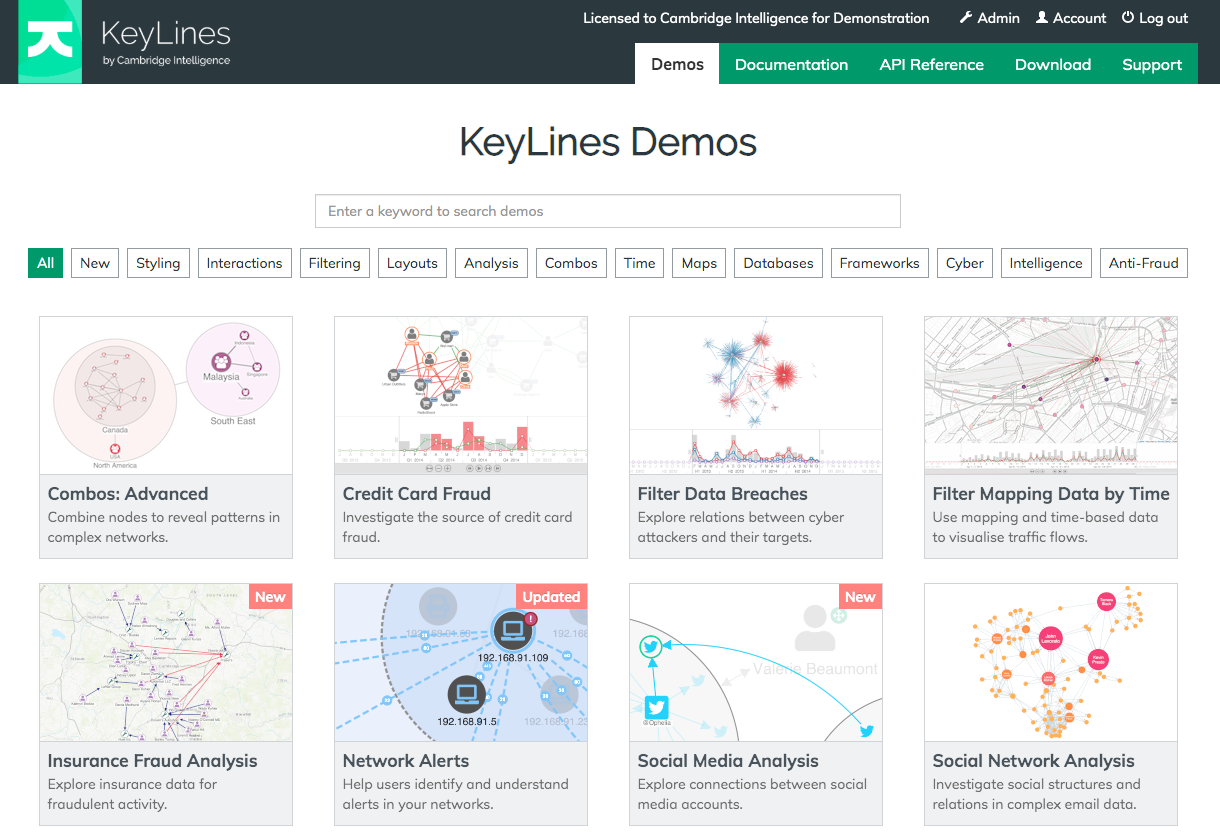Viewport: 1220px width, 835px height.
Task: Click New badge on Insurance Fraud Analysis
Action: click(x=270, y=597)
